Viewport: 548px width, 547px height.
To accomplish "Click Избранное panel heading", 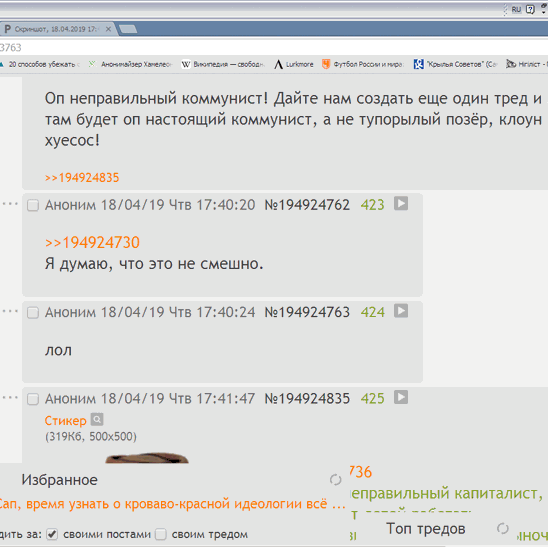I will 59,480.
